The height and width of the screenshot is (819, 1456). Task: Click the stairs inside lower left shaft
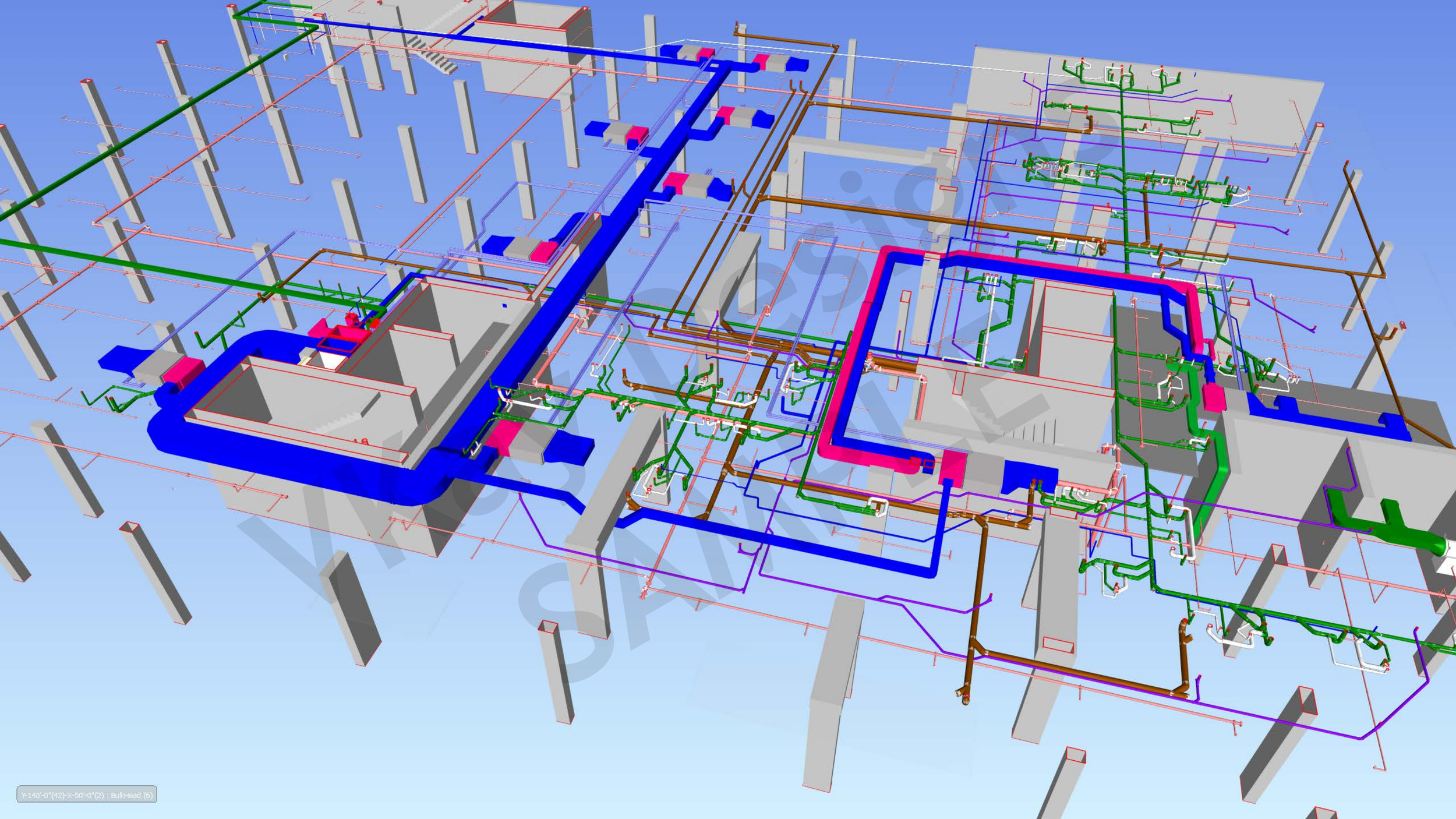coord(341,421)
